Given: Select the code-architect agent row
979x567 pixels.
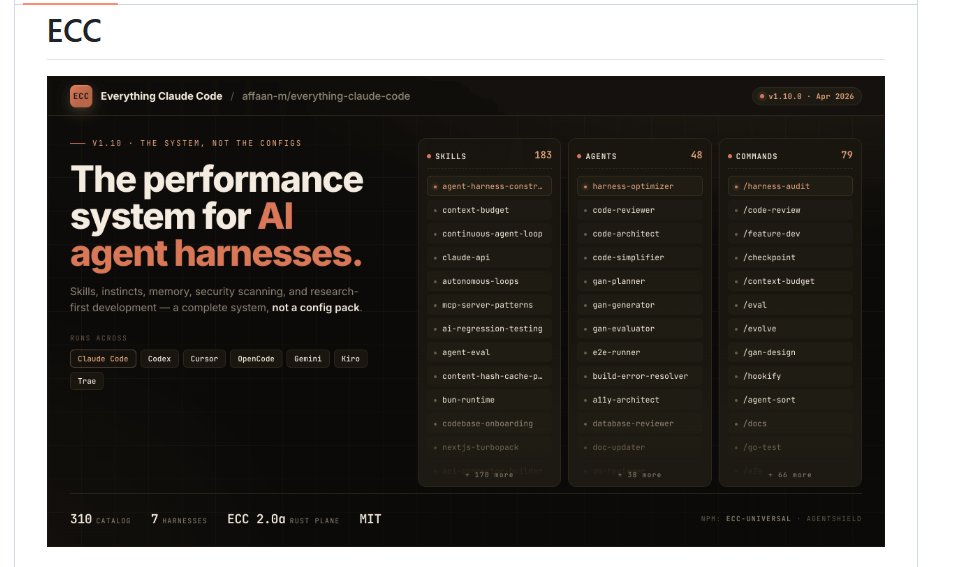Looking at the screenshot, I should 640,234.
